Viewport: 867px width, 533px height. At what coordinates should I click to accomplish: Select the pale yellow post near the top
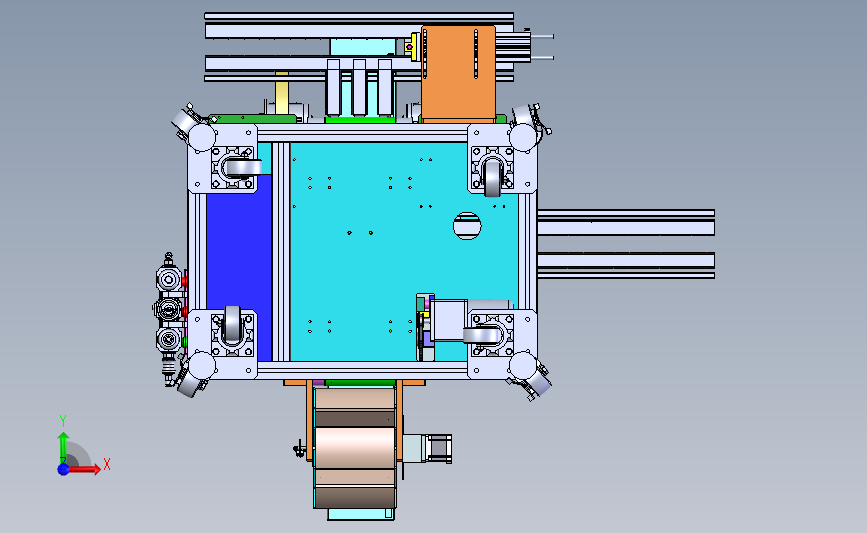click(281, 94)
